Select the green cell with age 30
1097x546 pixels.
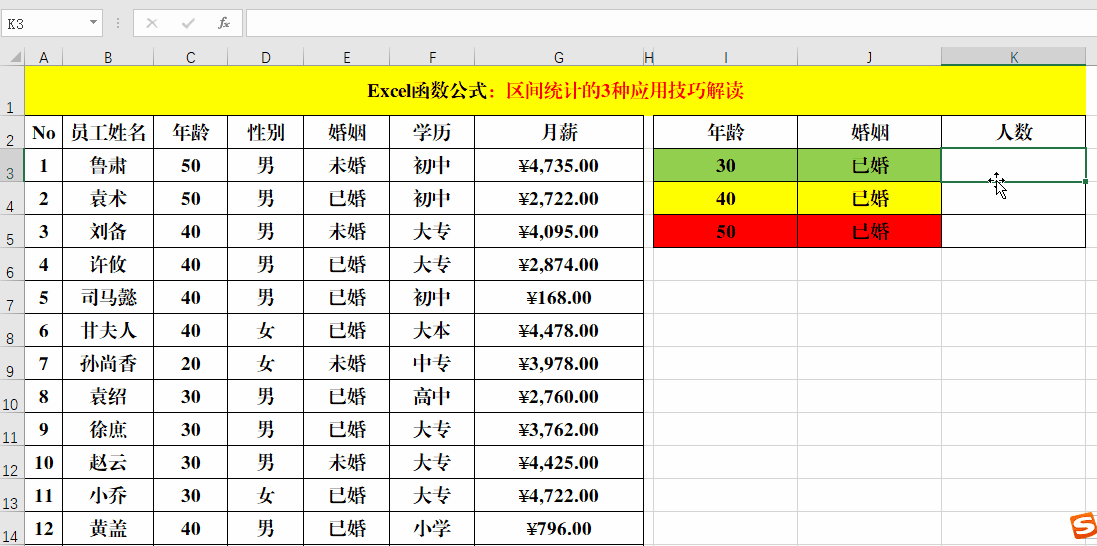pyautogui.click(x=726, y=165)
